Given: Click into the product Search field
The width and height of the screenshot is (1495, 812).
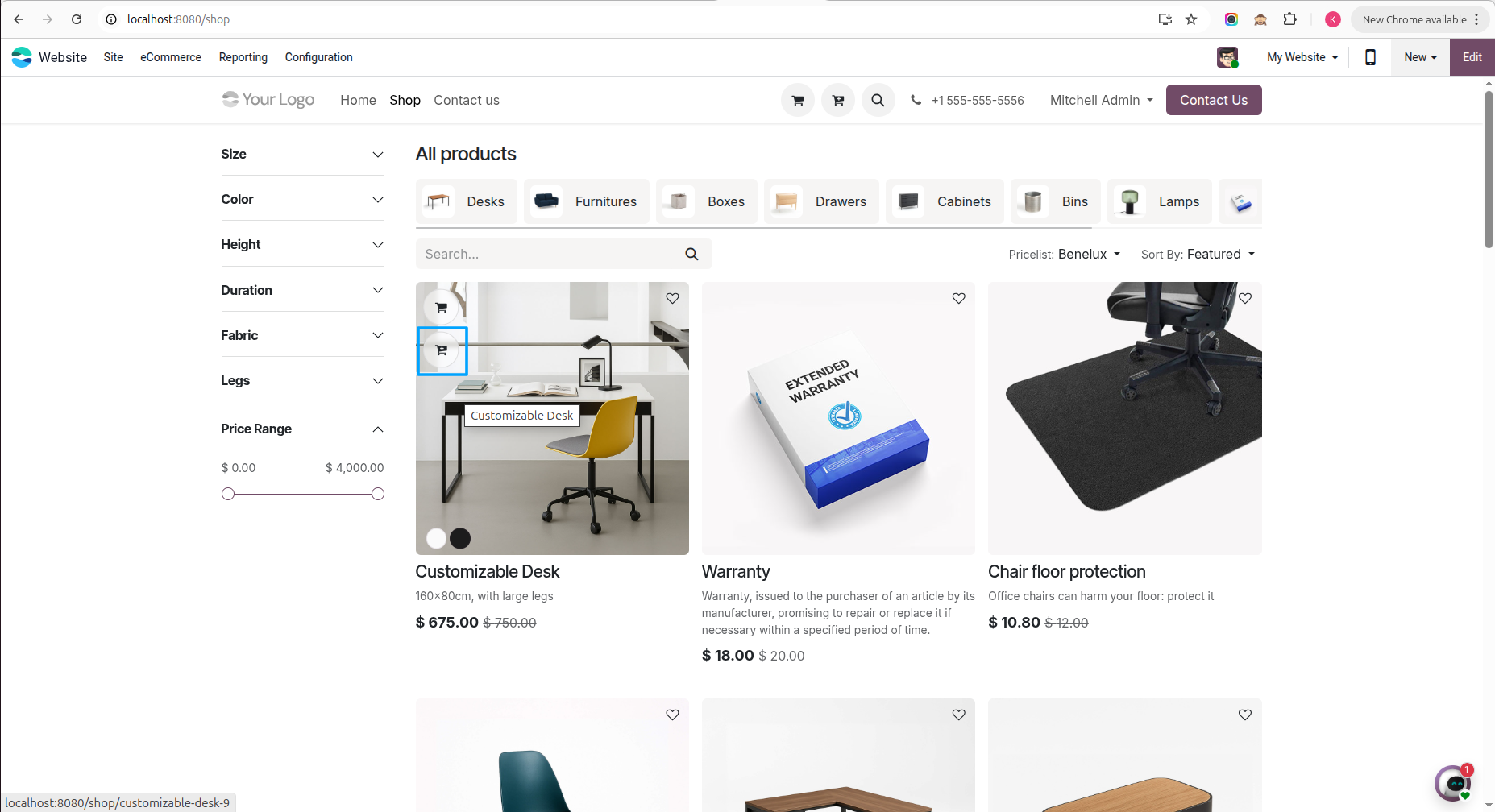Looking at the screenshot, I should tap(548, 255).
